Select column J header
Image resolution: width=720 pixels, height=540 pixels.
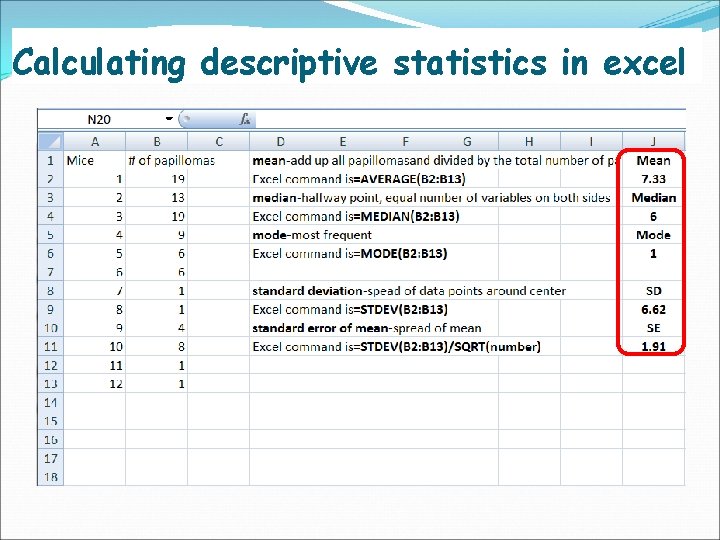pos(653,141)
